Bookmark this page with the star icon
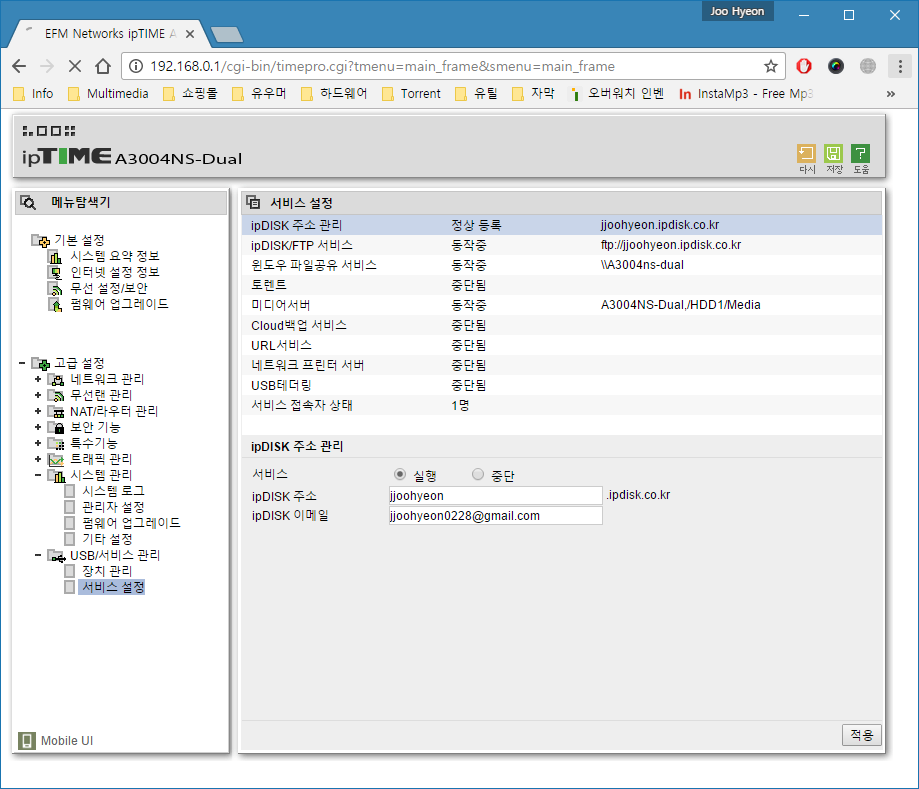919x789 pixels. coord(771,66)
